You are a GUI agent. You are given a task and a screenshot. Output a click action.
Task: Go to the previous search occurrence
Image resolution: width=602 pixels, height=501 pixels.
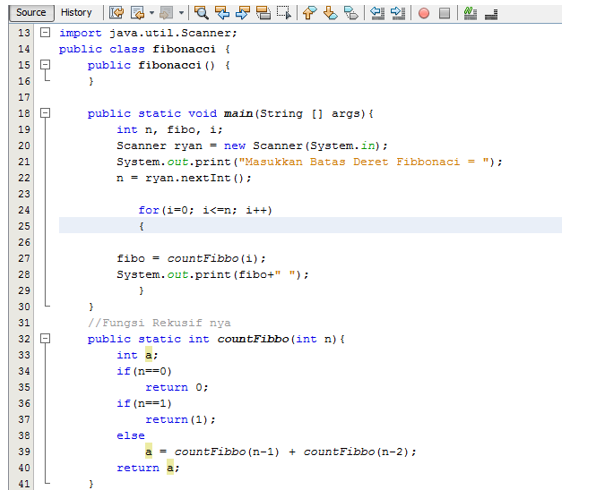pos(222,13)
